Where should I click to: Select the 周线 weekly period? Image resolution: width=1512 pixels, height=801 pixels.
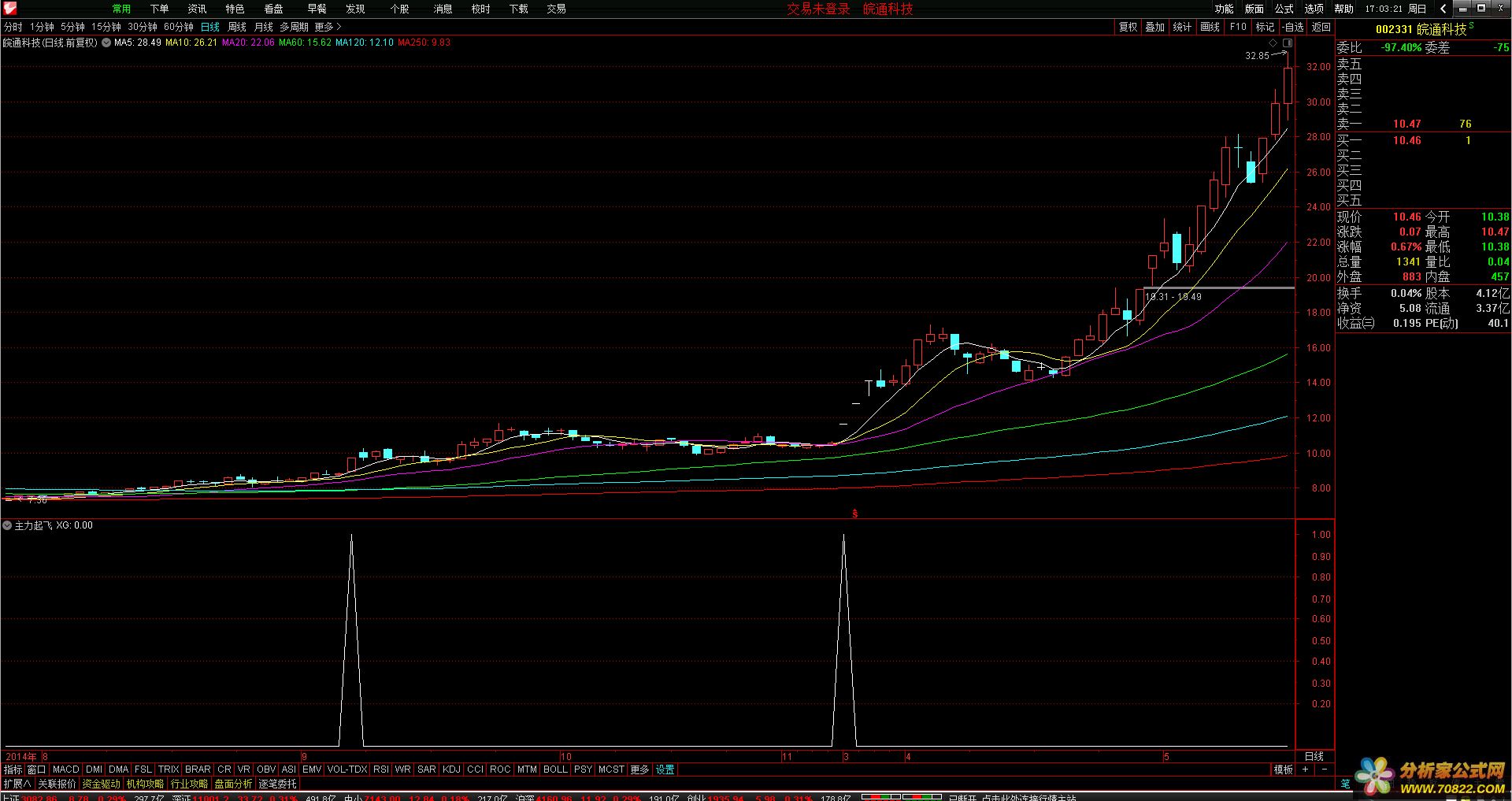pos(237,27)
